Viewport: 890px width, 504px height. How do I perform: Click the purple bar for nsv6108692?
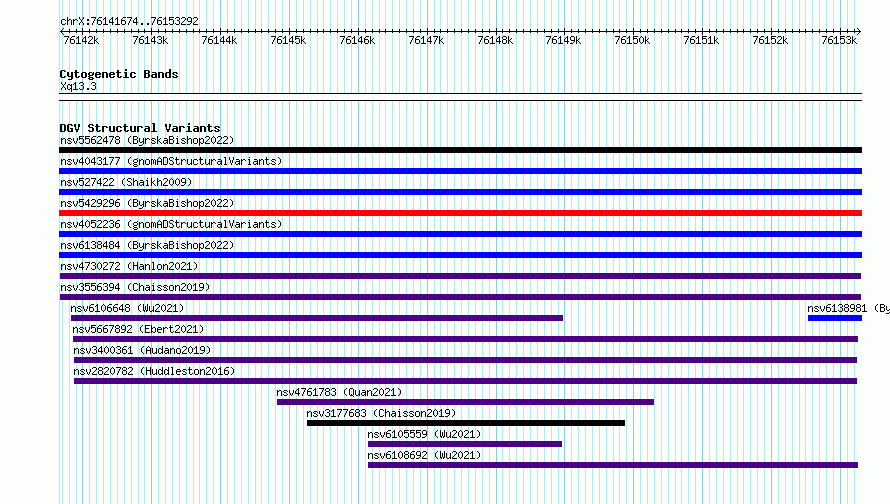click(613, 465)
